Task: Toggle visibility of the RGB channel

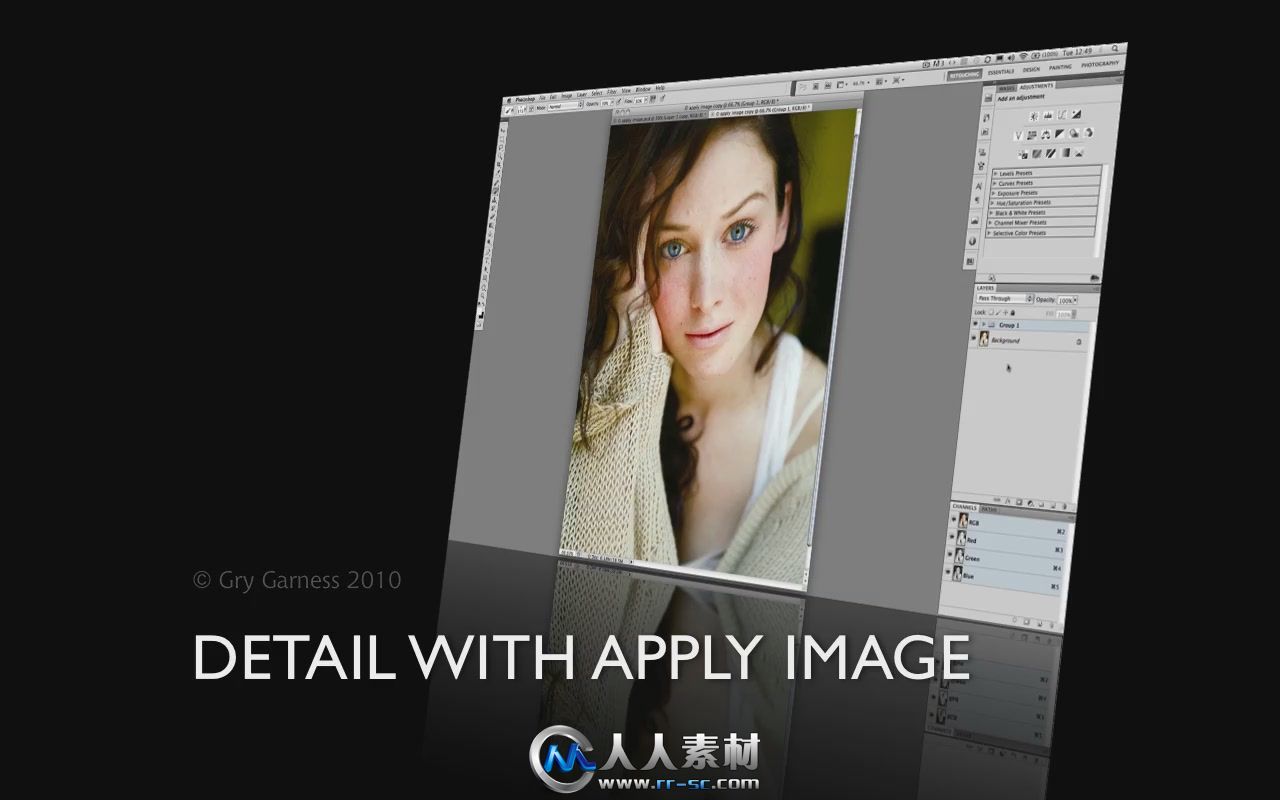Action: pos(953,519)
